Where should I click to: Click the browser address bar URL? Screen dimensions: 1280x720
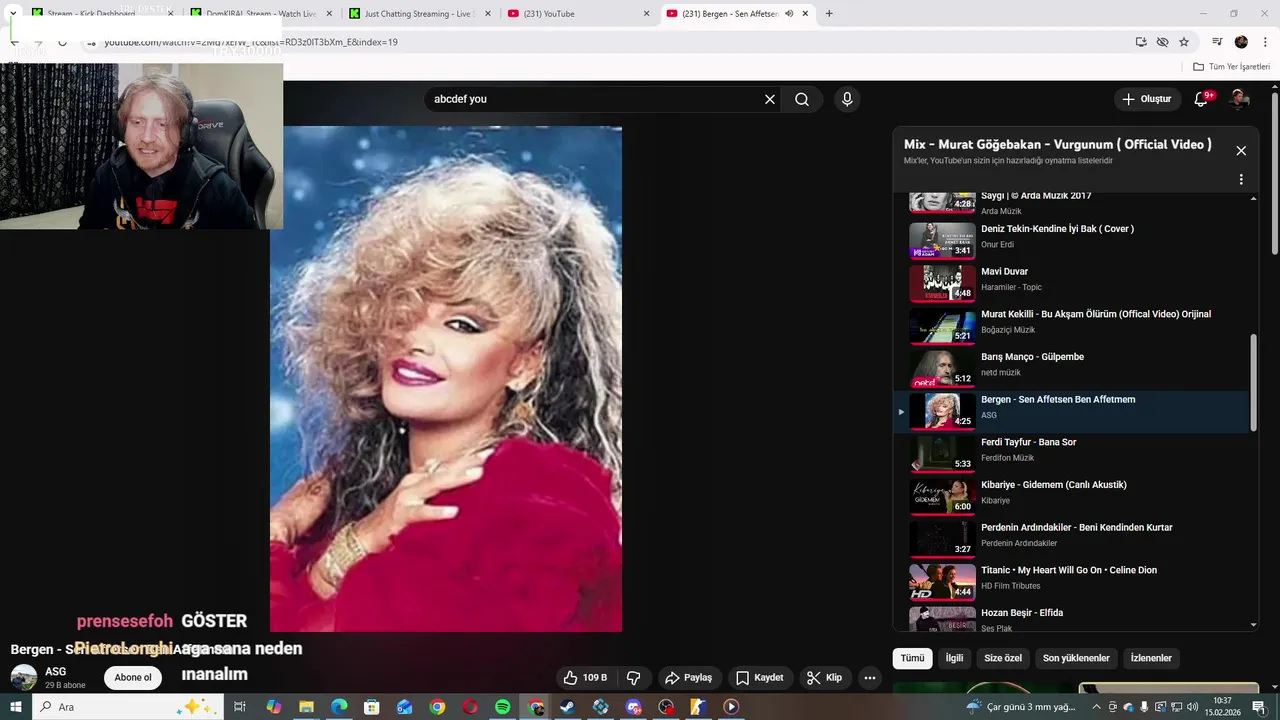250,42
